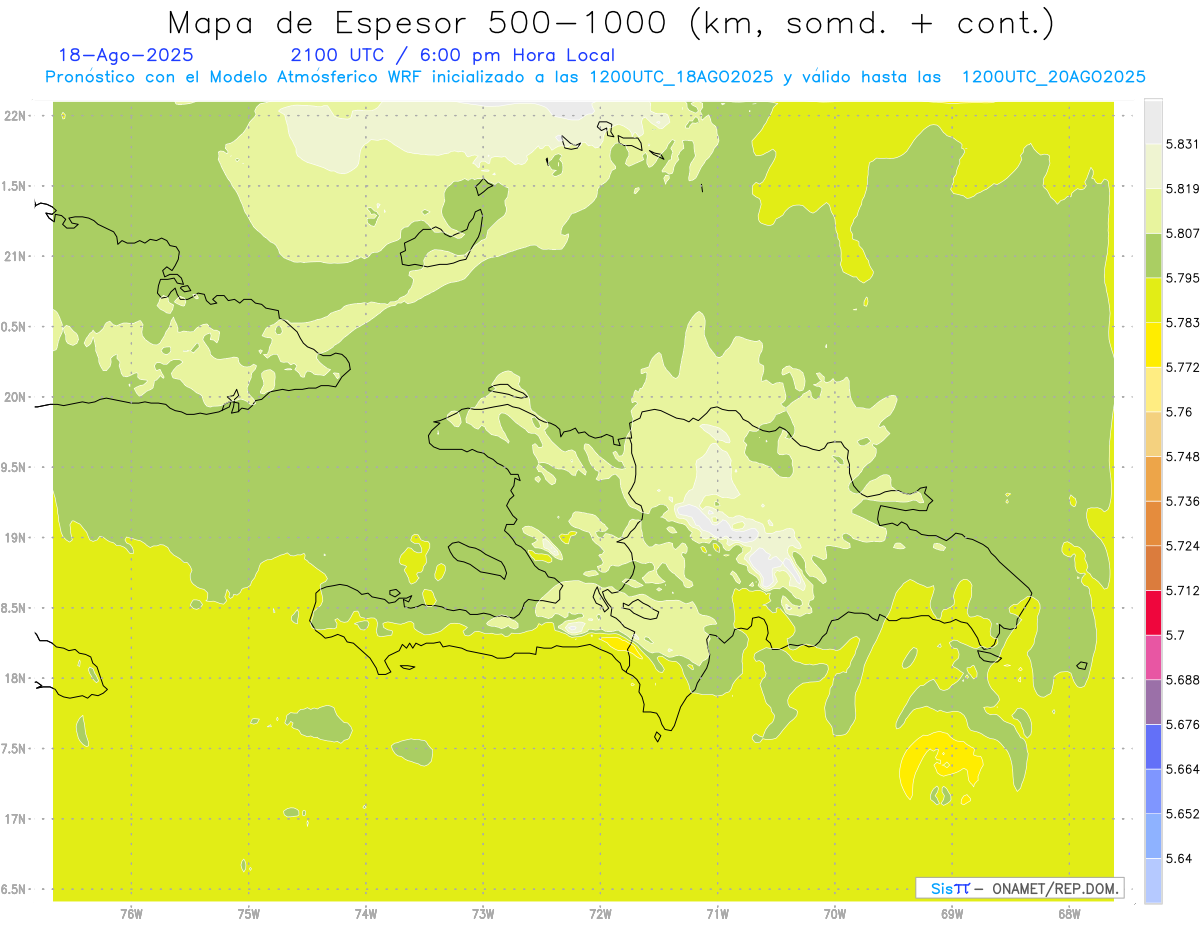1200x927 pixels.
Task: Click the grey colorbar segment above 5.831
Action: 1153,121
